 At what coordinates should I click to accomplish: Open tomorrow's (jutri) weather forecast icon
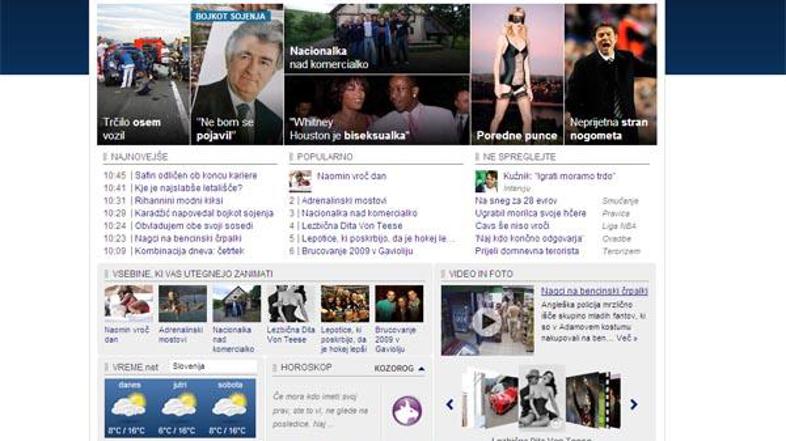click(x=179, y=405)
